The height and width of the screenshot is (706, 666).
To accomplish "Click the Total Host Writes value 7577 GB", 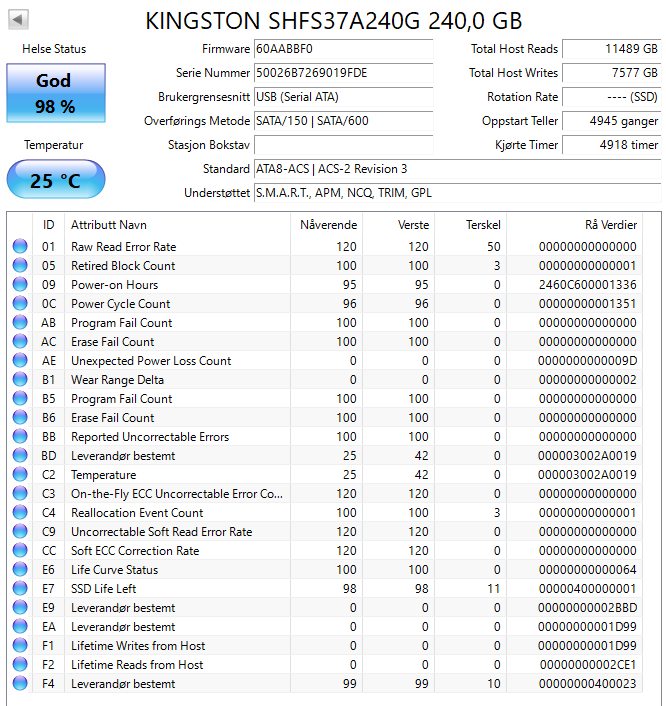I will point(612,73).
